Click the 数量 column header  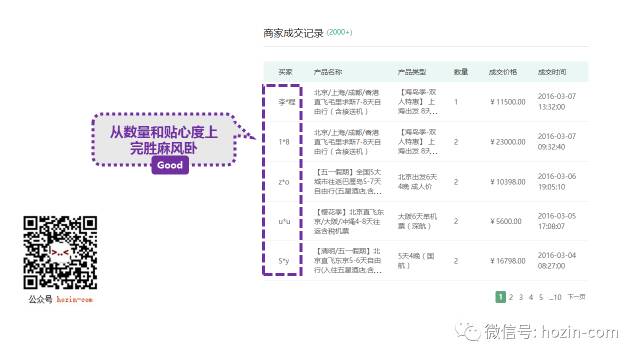[461, 72]
